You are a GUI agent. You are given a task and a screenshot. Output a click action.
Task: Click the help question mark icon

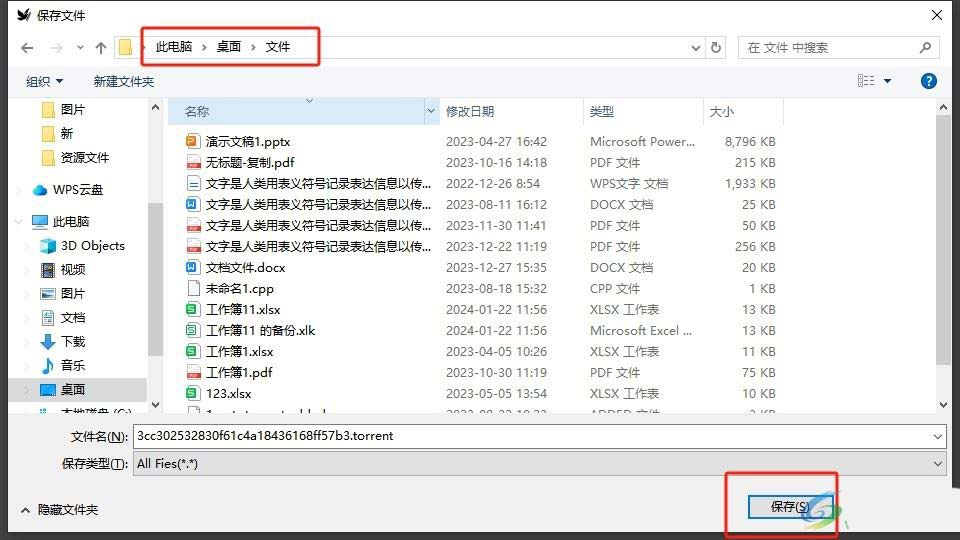coord(928,81)
